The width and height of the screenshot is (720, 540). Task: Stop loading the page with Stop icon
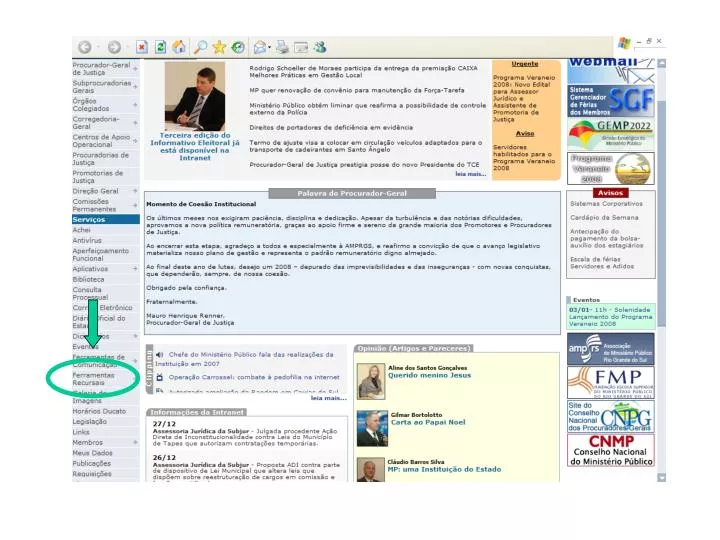[142, 47]
